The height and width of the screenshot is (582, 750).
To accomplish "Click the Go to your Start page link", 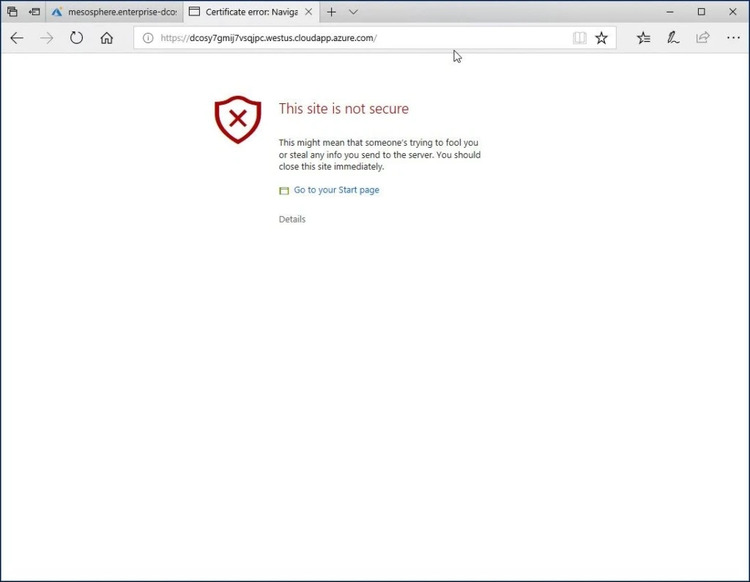I will click(336, 190).
